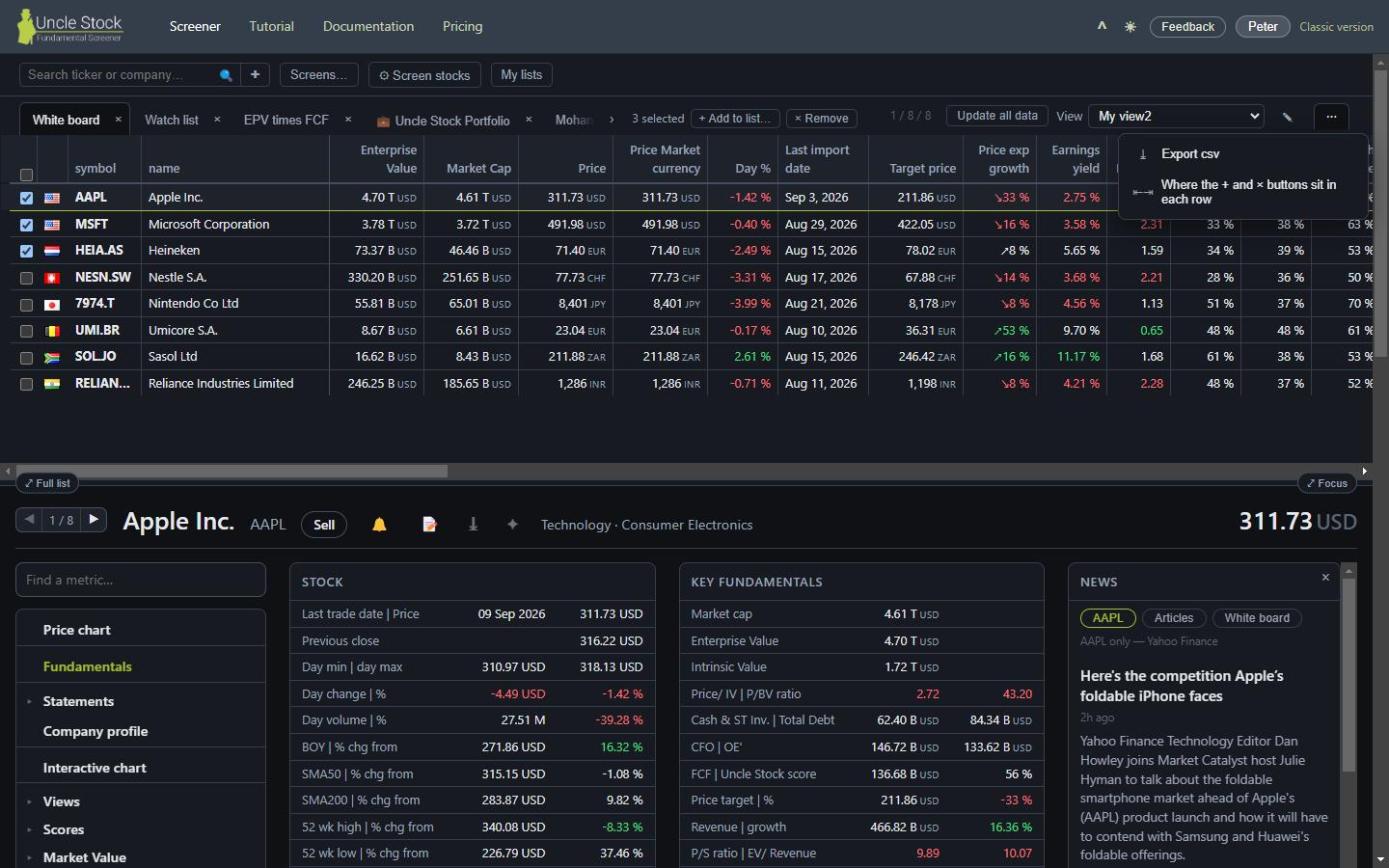The image size is (1389, 868).
Task: Switch to the Watch list tab
Action: pos(171,120)
